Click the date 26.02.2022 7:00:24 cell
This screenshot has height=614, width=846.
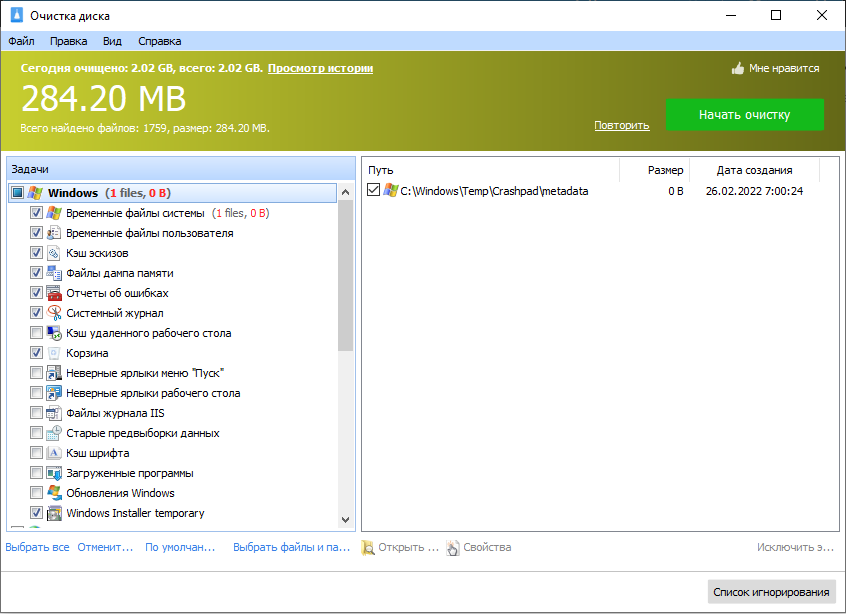tap(754, 191)
